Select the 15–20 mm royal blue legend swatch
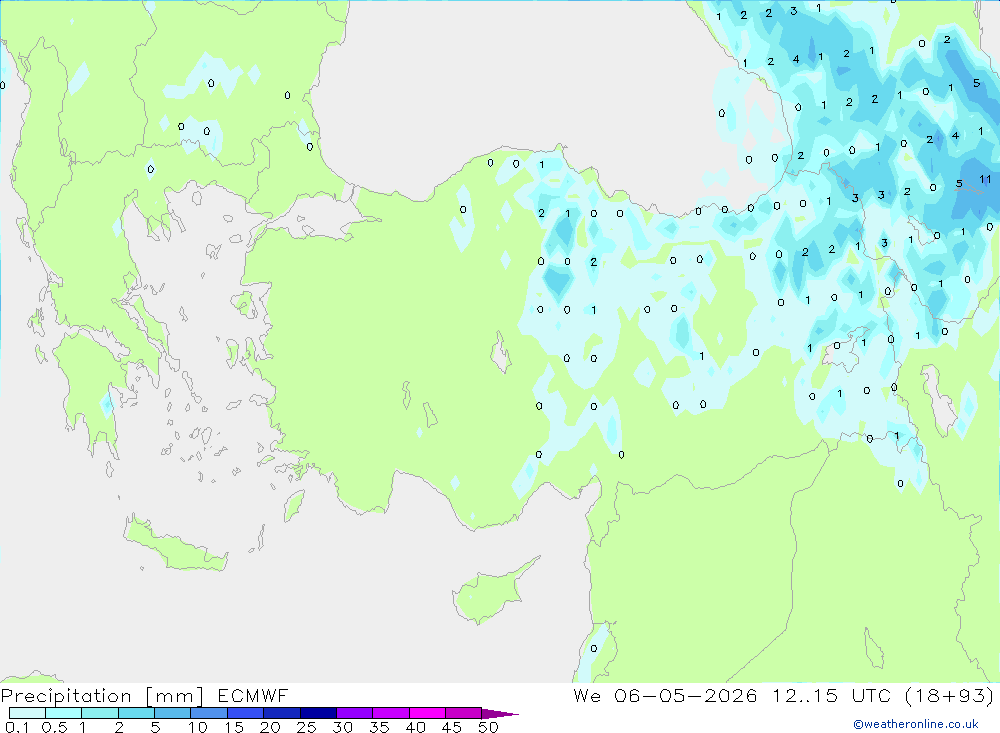Viewport: 1000px width, 733px height. click(245, 713)
